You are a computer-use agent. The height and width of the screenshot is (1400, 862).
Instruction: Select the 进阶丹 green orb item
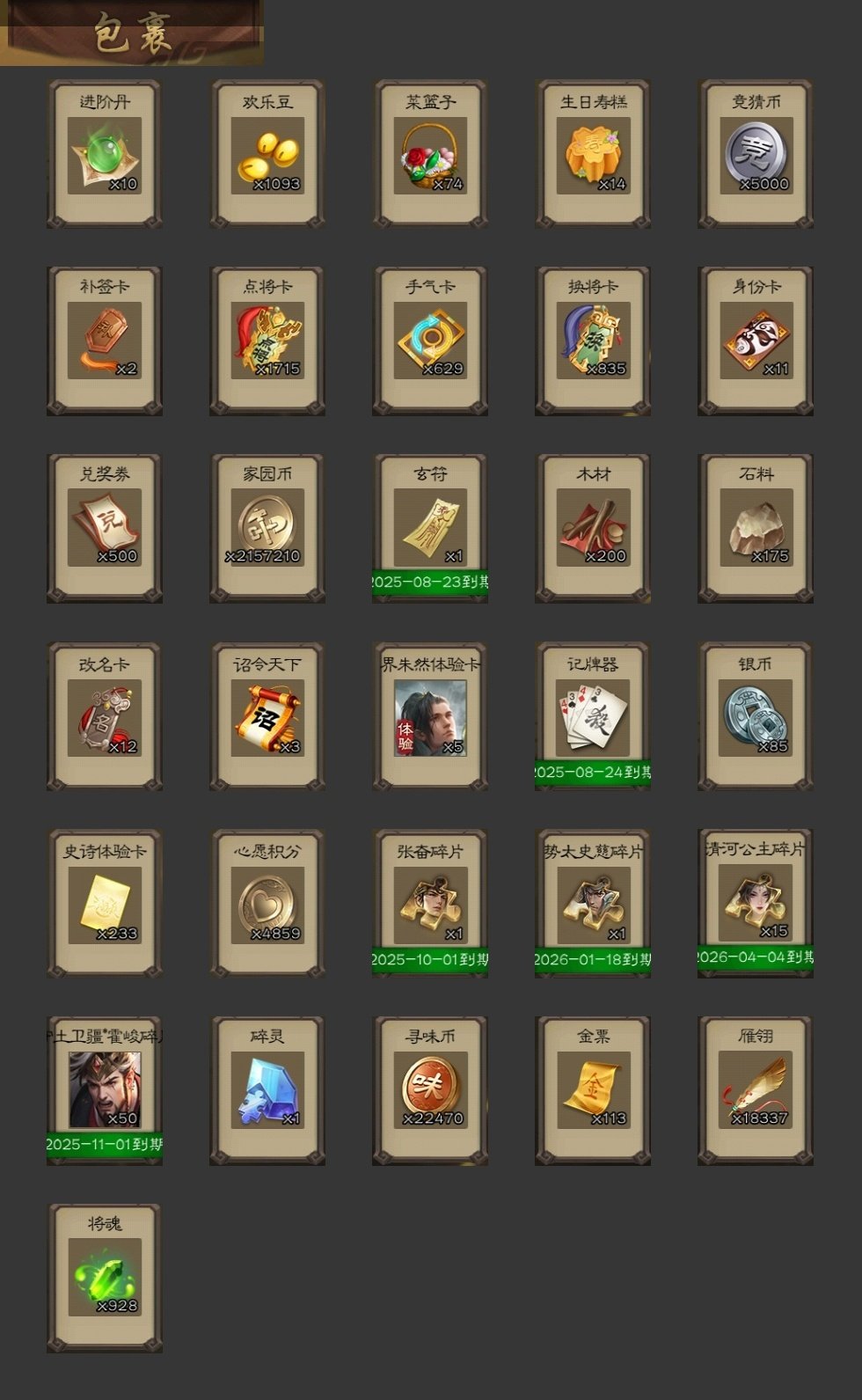[x=105, y=155]
